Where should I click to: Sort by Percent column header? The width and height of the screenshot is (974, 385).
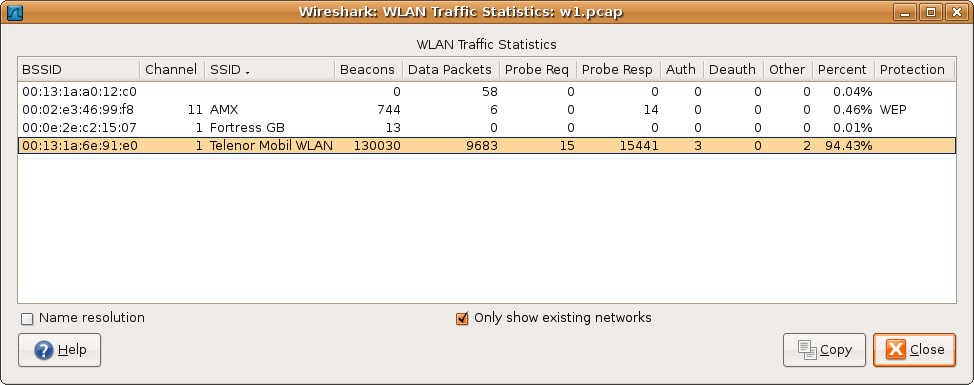click(844, 70)
